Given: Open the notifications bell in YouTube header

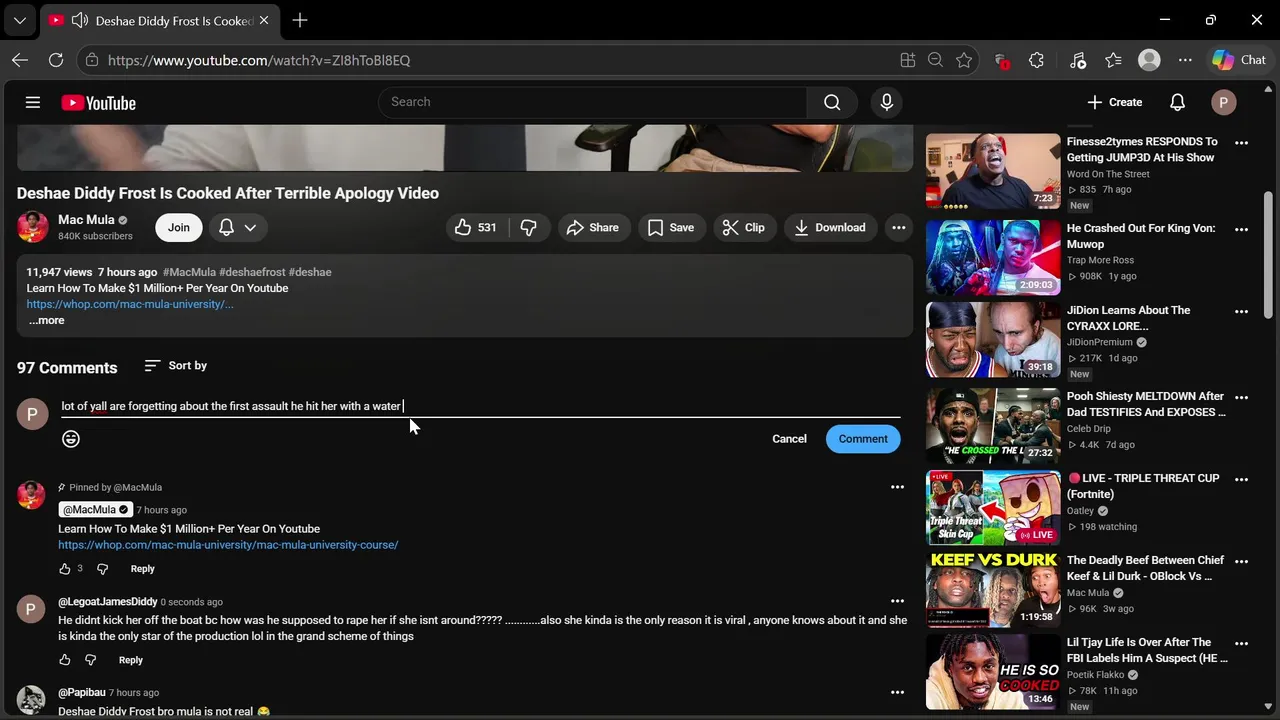Looking at the screenshot, I should click(x=1178, y=102).
